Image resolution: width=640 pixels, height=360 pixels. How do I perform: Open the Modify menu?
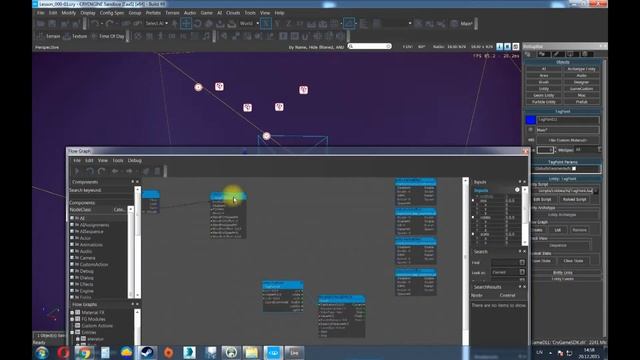(69, 13)
